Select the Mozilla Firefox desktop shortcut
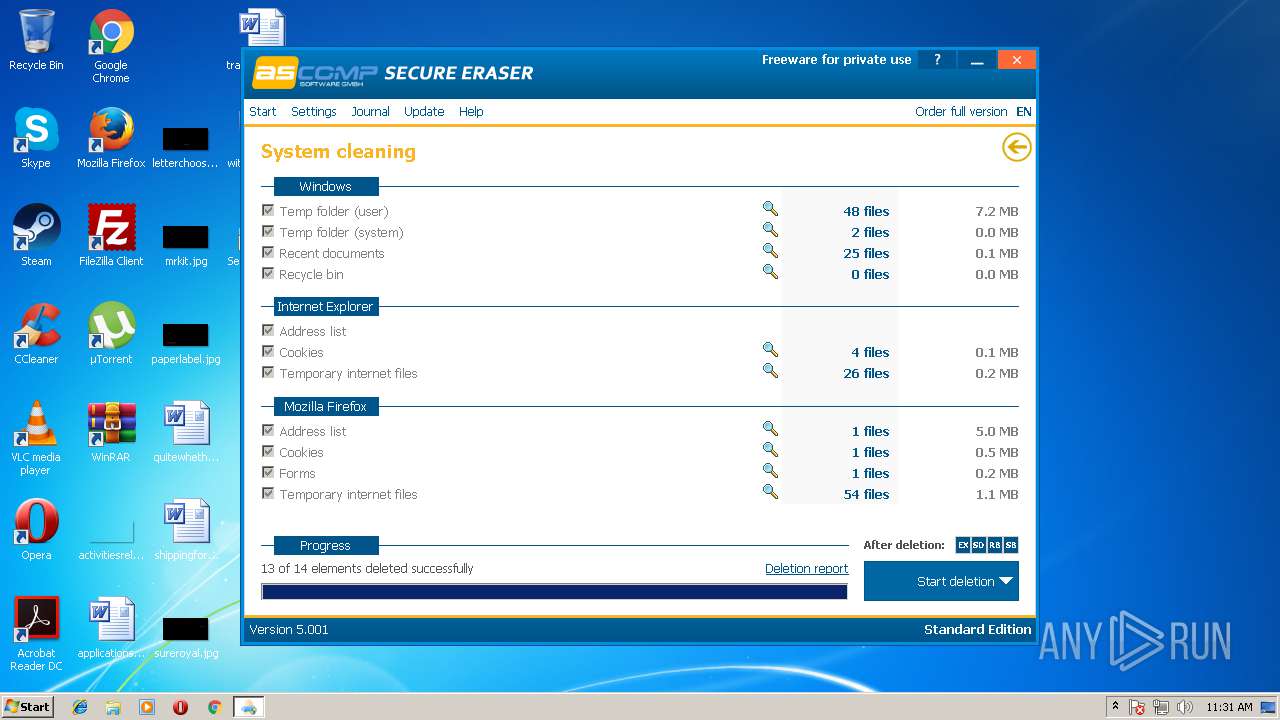Viewport: 1280px width, 720px height. (x=111, y=138)
